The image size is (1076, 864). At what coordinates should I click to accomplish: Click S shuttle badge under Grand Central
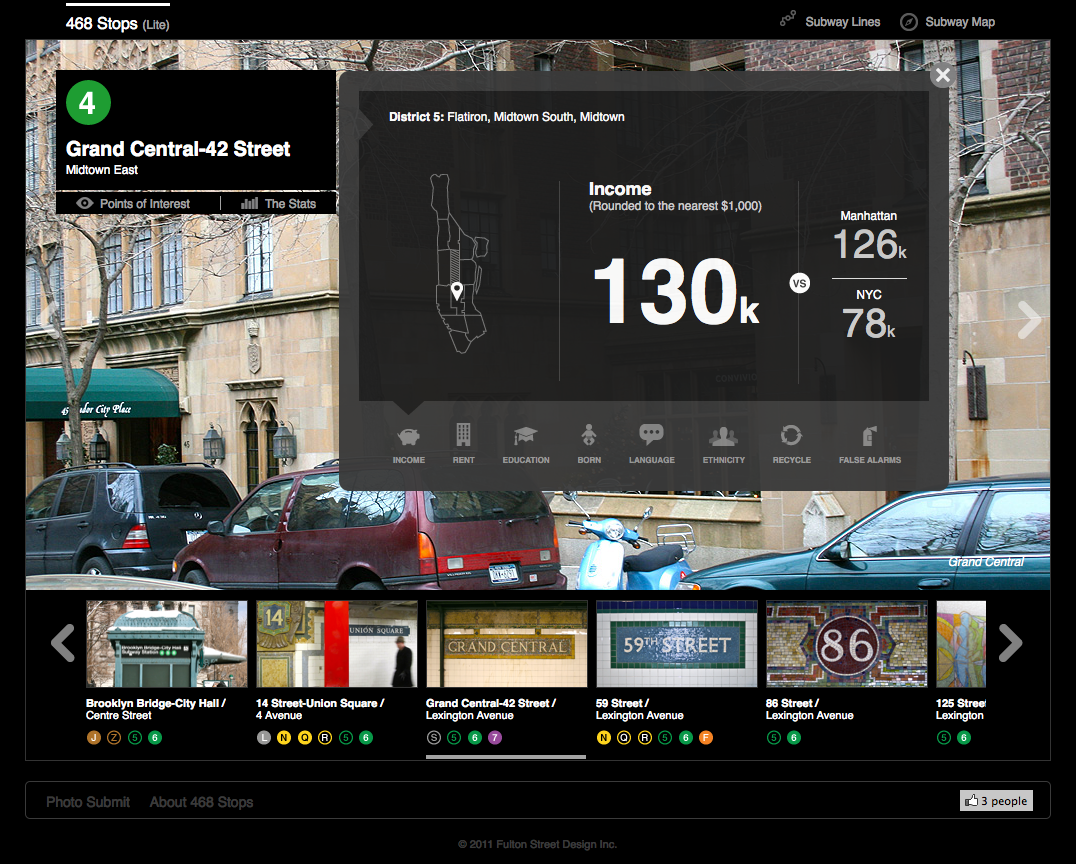click(x=434, y=738)
